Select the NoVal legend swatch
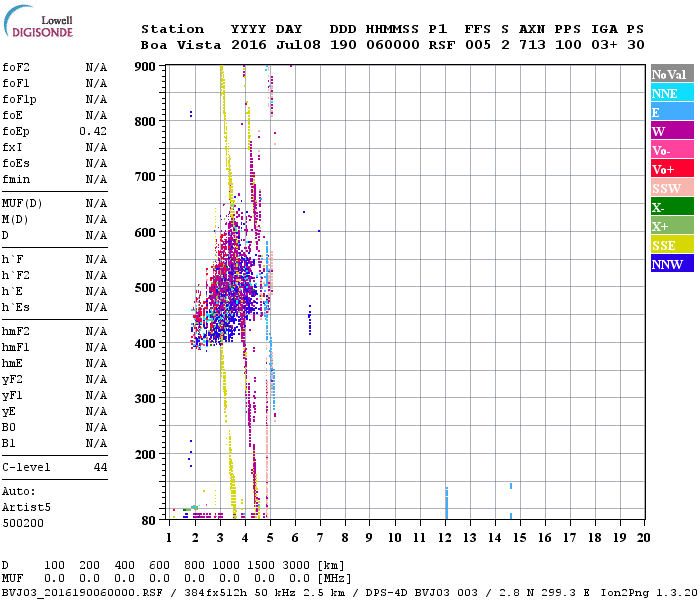 point(672,74)
